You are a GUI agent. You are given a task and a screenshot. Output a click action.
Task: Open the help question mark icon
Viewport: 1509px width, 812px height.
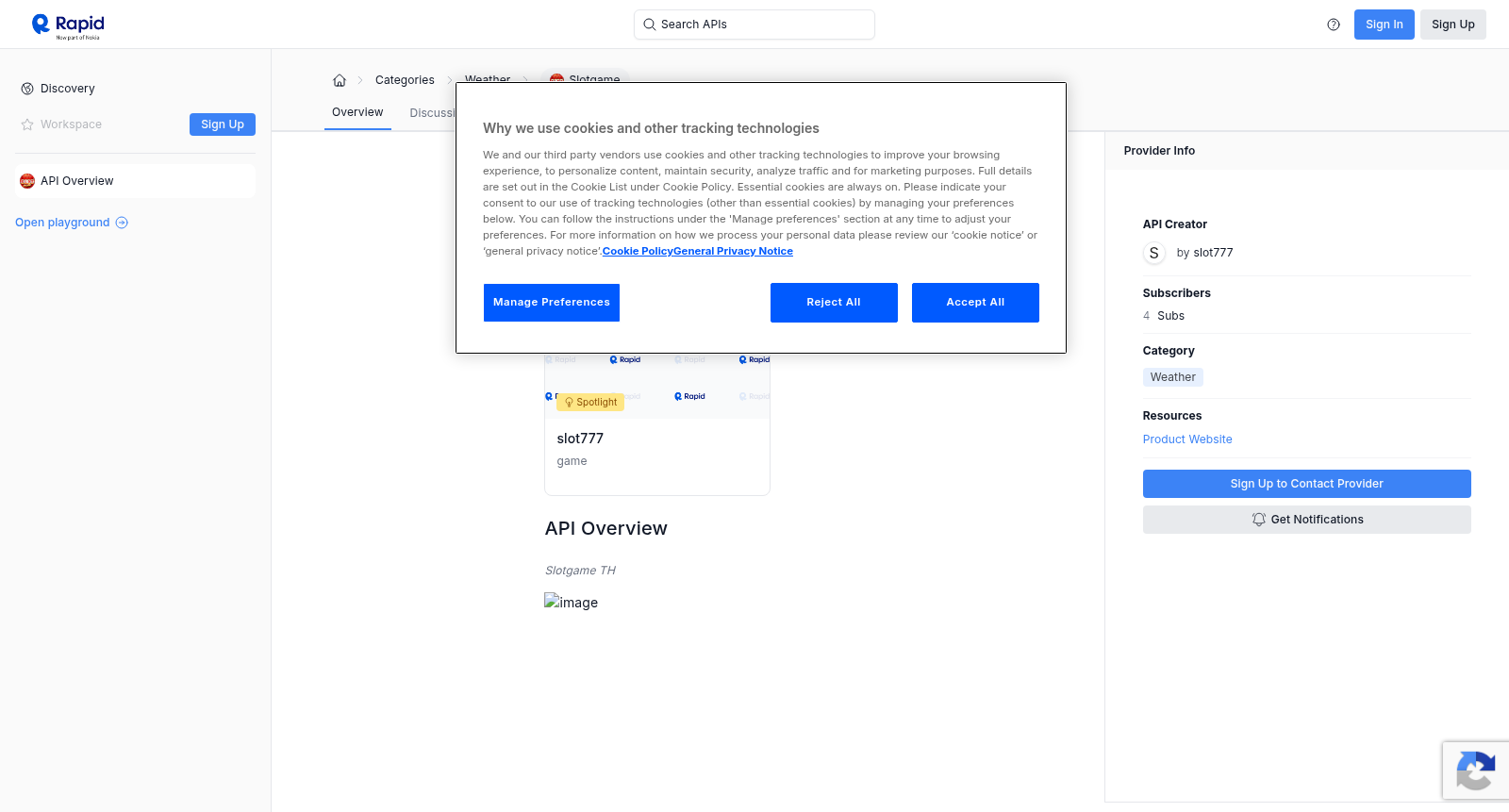click(1334, 25)
